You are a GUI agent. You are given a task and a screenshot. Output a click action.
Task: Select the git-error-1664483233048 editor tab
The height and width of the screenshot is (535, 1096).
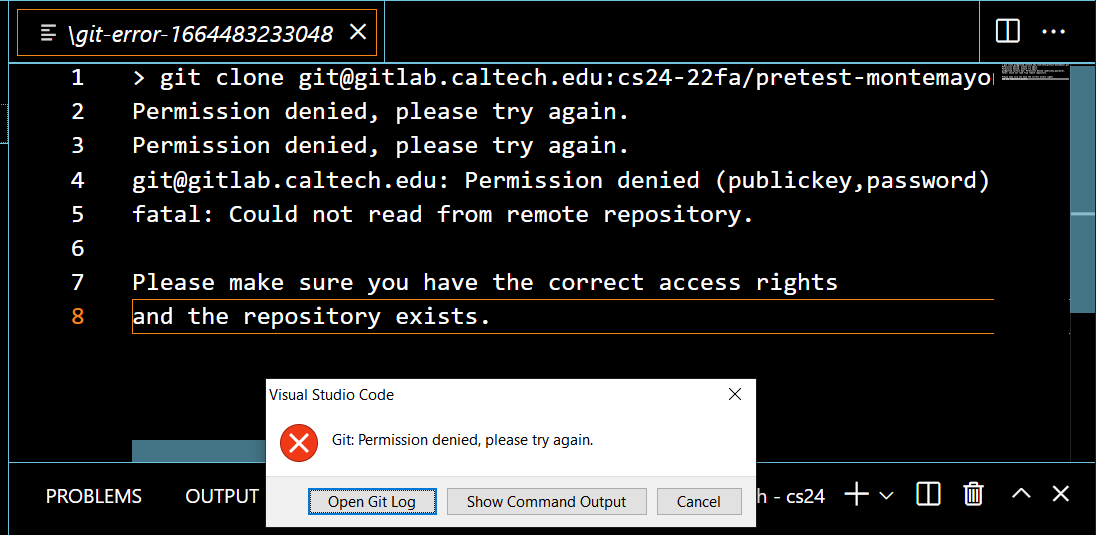pyautogui.click(x=200, y=34)
